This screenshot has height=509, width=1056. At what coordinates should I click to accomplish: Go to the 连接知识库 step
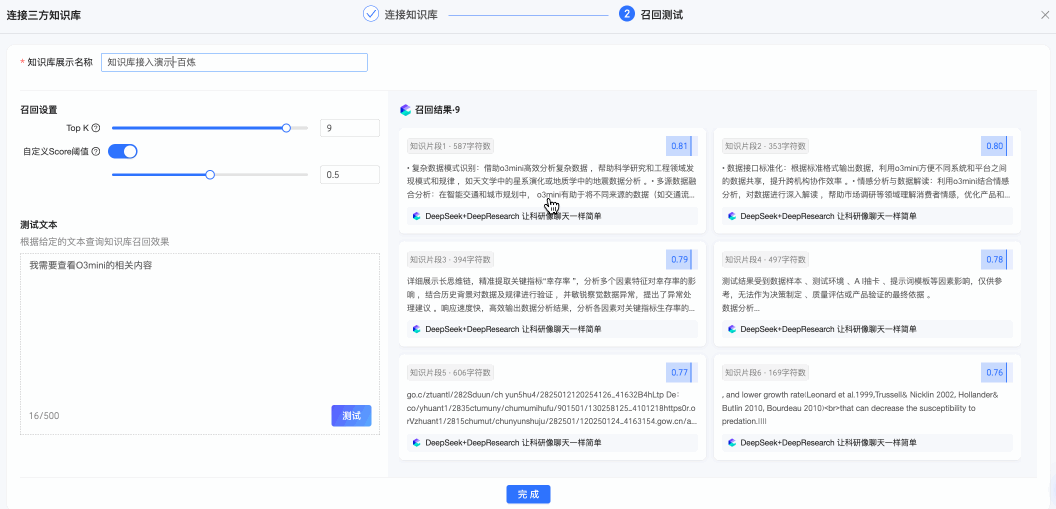pyautogui.click(x=411, y=14)
